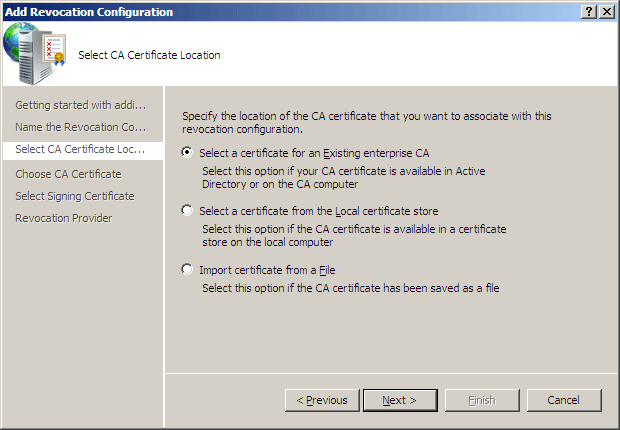Click the description mentioning Active Directory
This screenshot has height=430, width=620.
click(x=344, y=178)
